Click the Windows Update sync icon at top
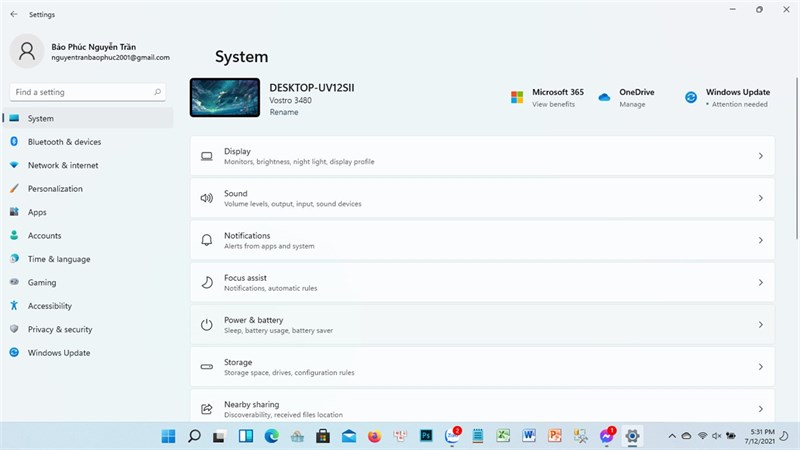The height and width of the screenshot is (450, 800). point(691,97)
